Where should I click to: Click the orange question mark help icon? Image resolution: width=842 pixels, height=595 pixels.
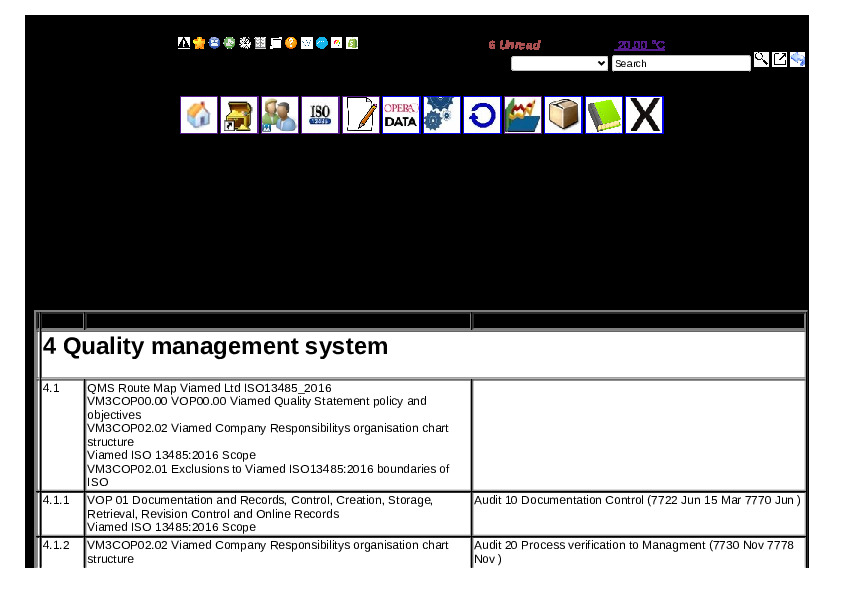[291, 43]
